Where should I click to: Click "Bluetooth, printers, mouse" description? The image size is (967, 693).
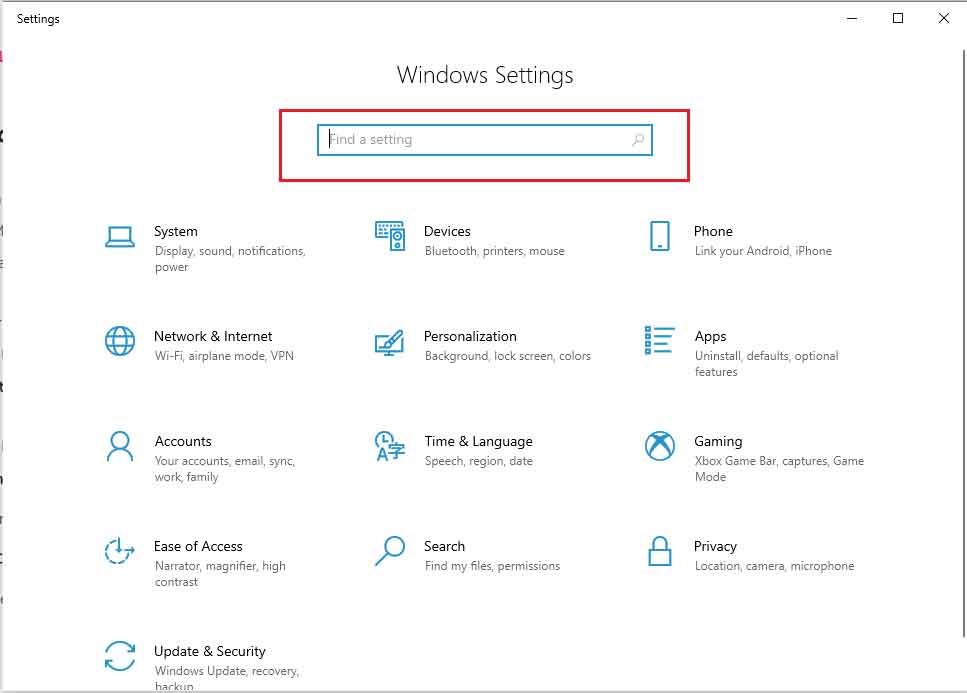pos(494,251)
